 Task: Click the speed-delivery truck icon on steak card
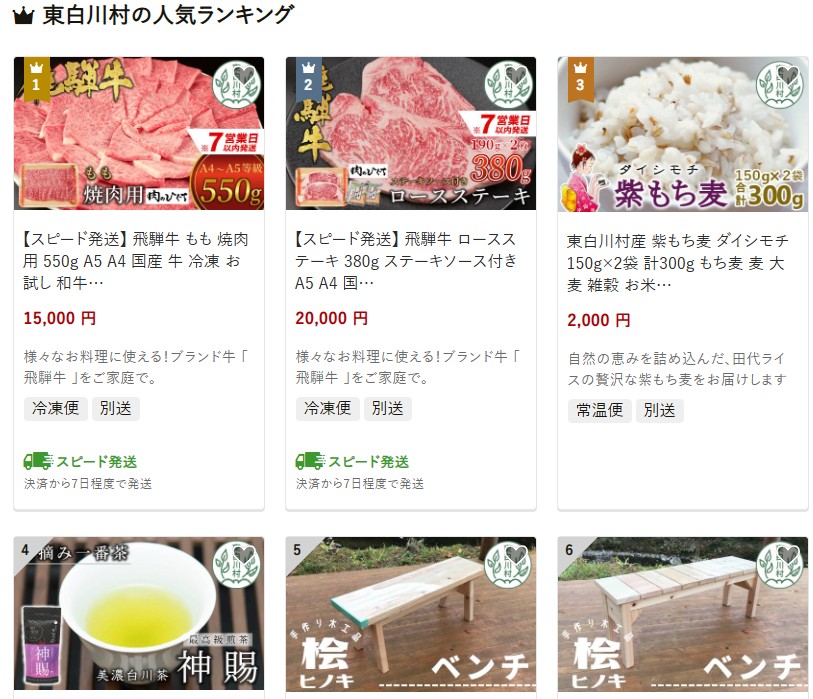[x=310, y=461]
